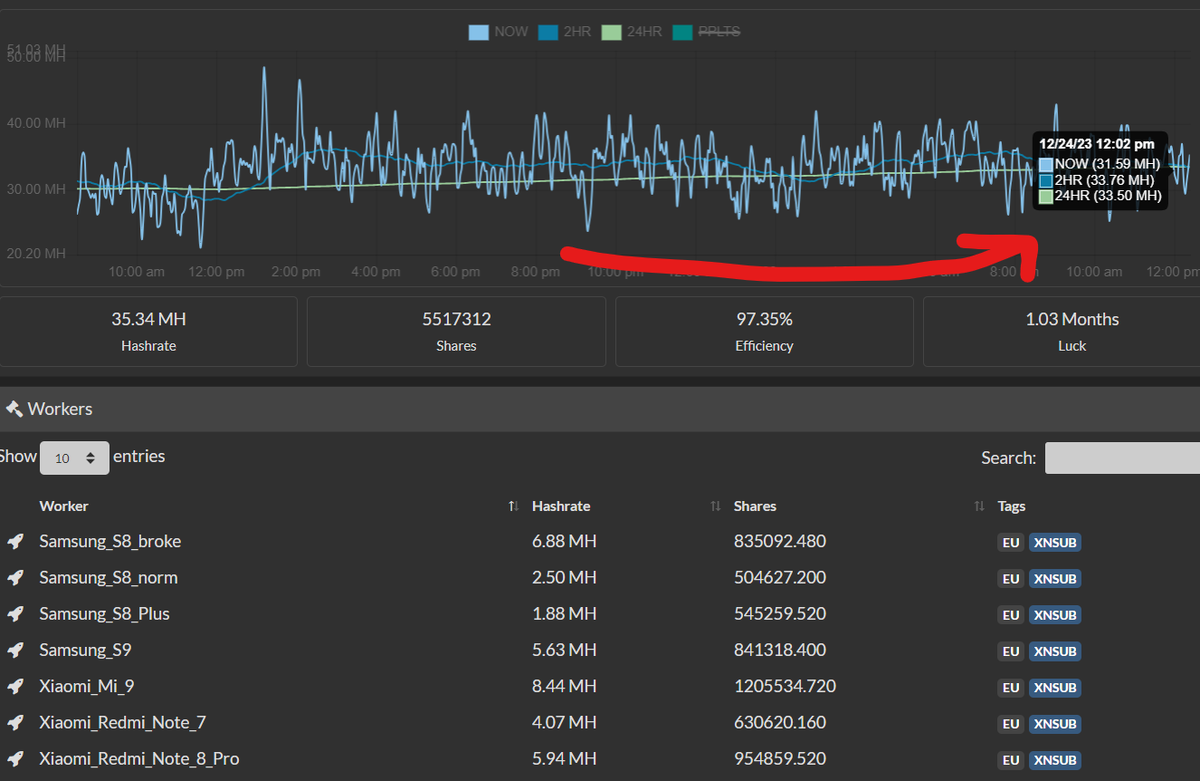Viewport: 1200px width, 781px height.
Task: Toggle the 2HR series in chart legend
Action: (x=565, y=32)
